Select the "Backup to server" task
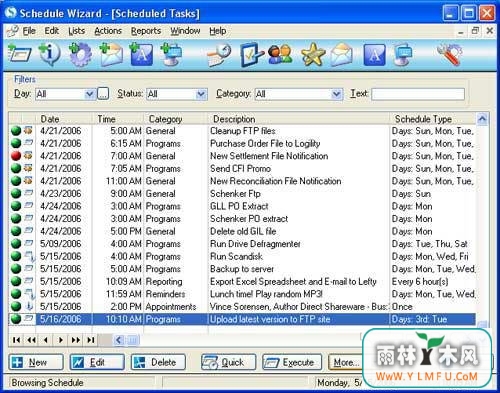Viewport: 500px width, 393px height. pyautogui.click(x=242, y=269)
